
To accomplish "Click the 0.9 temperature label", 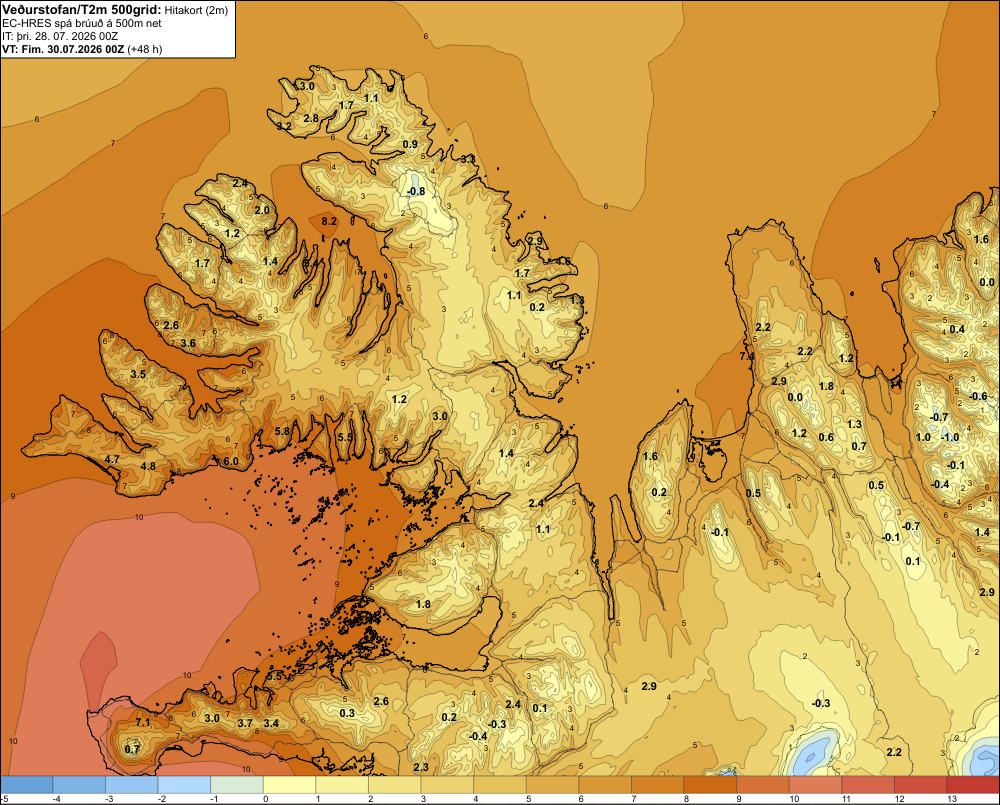I will 410,144.
